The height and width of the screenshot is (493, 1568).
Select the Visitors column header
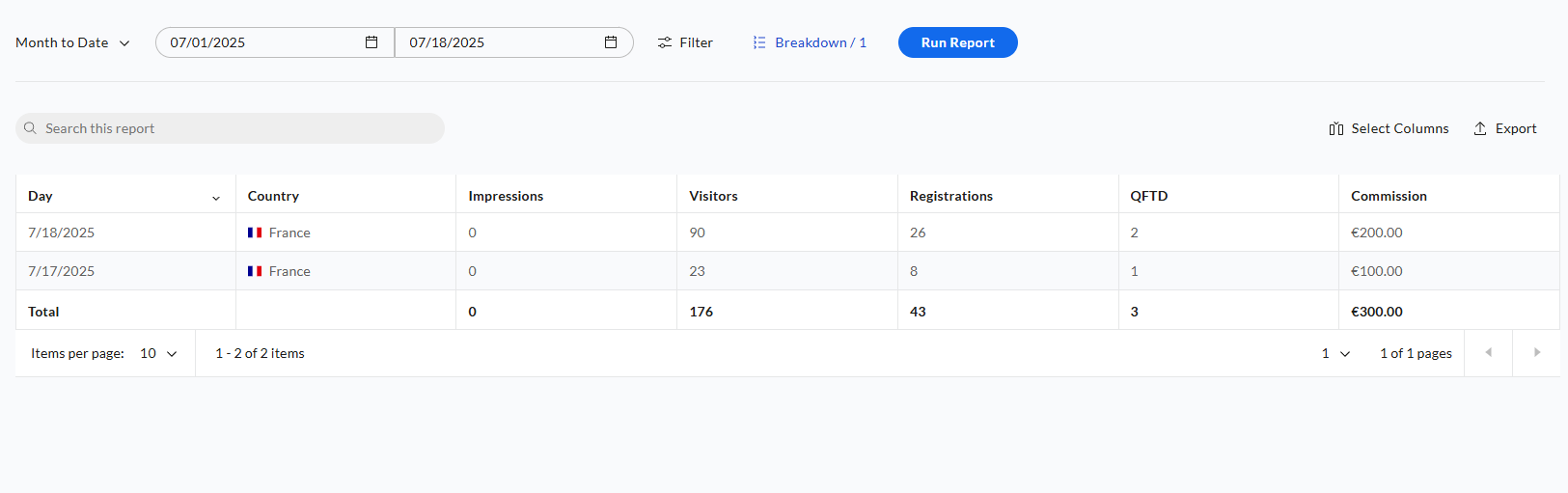coord(713,196)
